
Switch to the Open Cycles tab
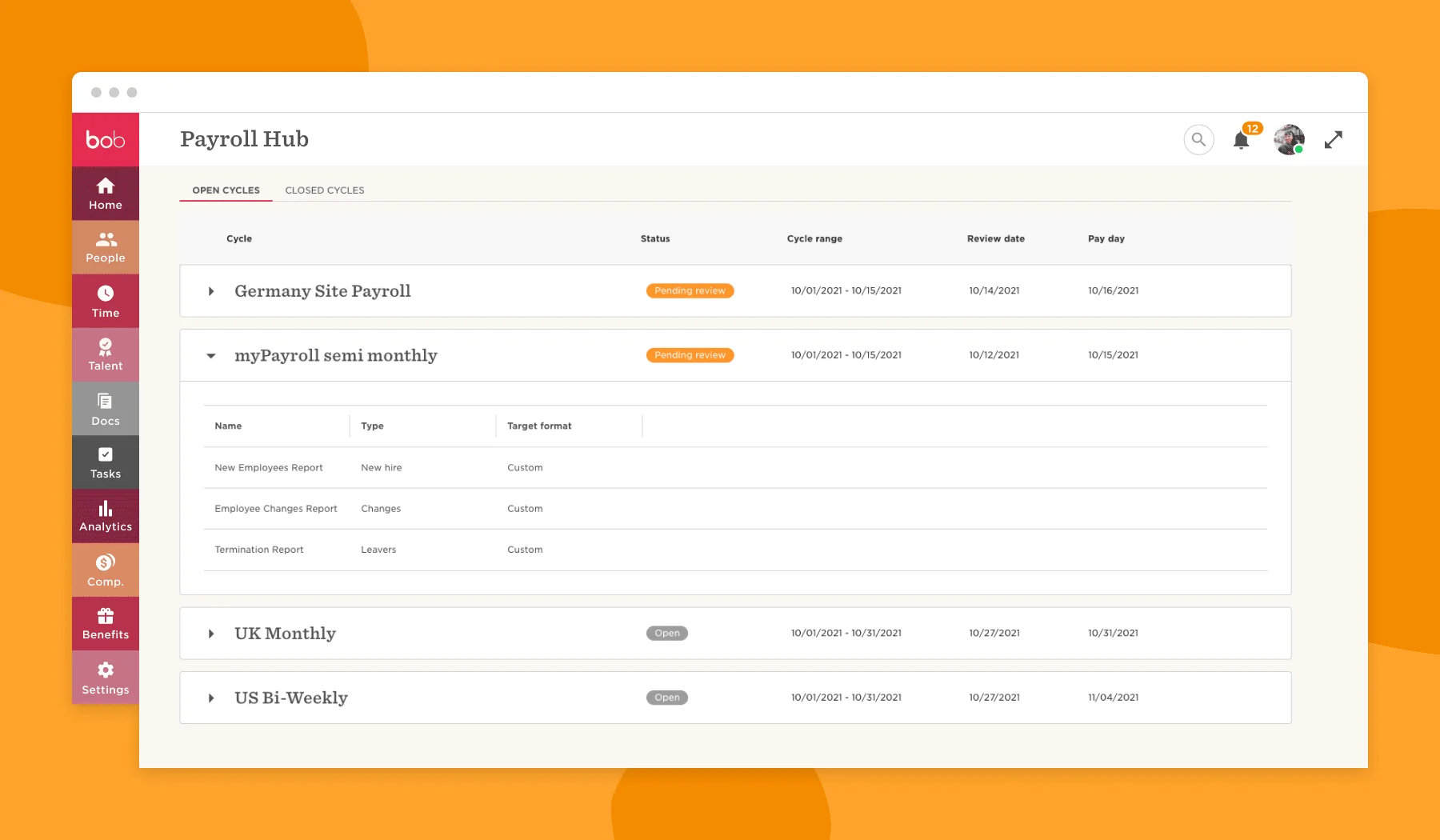(226, 190)
